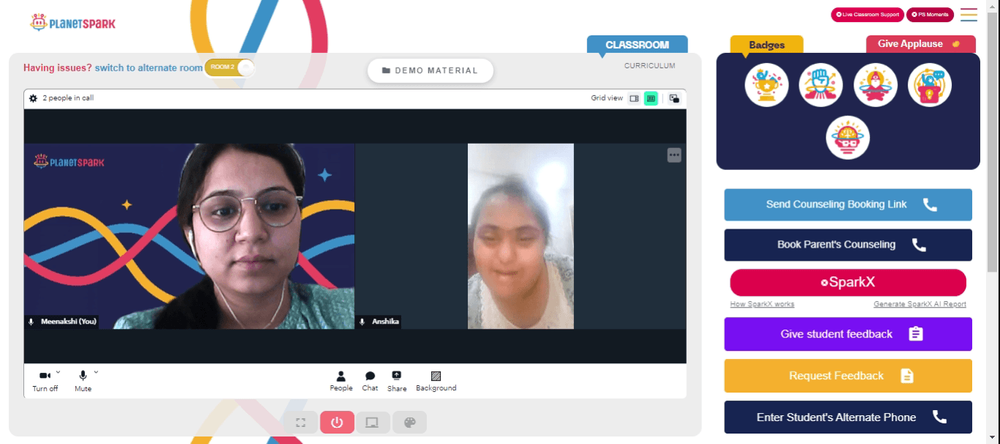
Task: Open PS Moments
Action: click(930, 14)
